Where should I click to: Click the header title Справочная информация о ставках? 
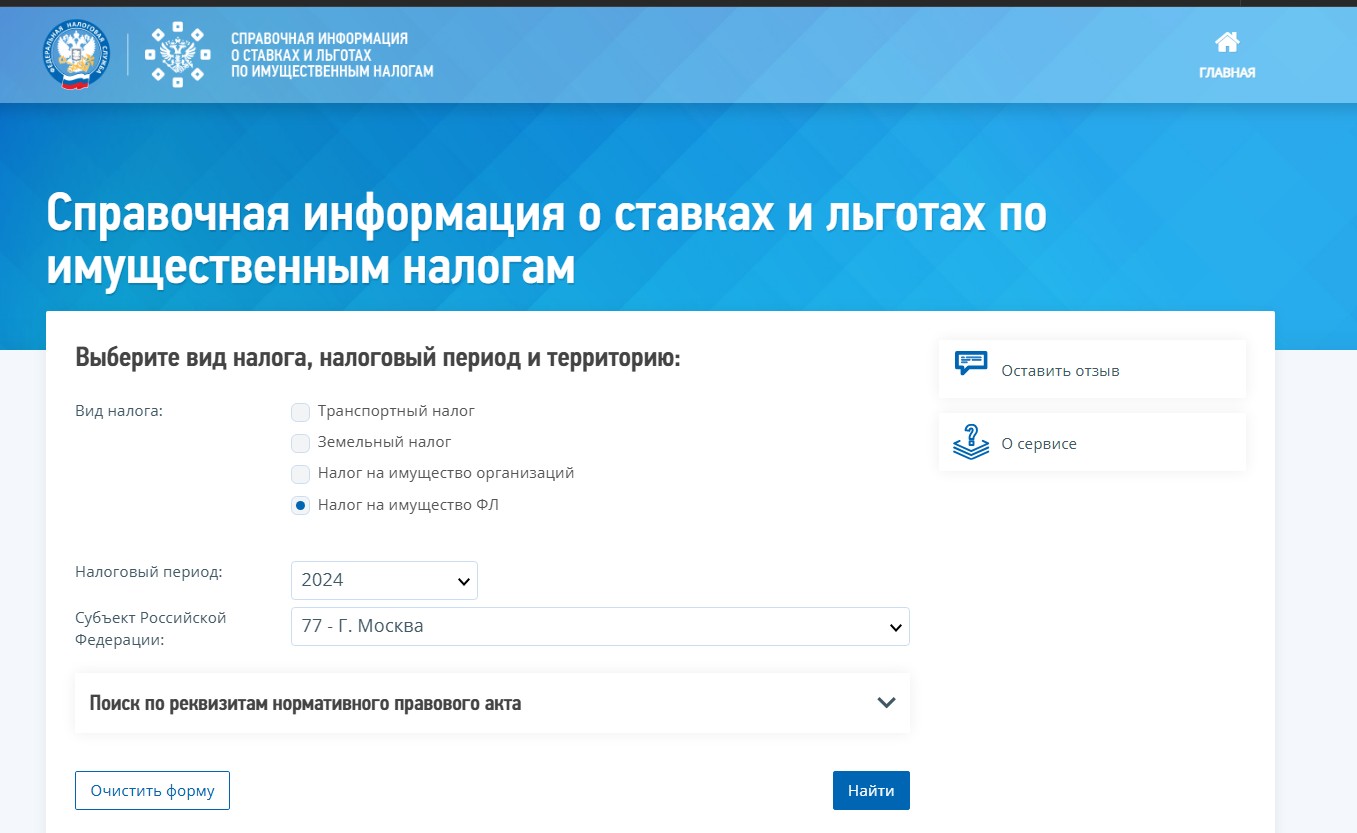coord(332,55)
